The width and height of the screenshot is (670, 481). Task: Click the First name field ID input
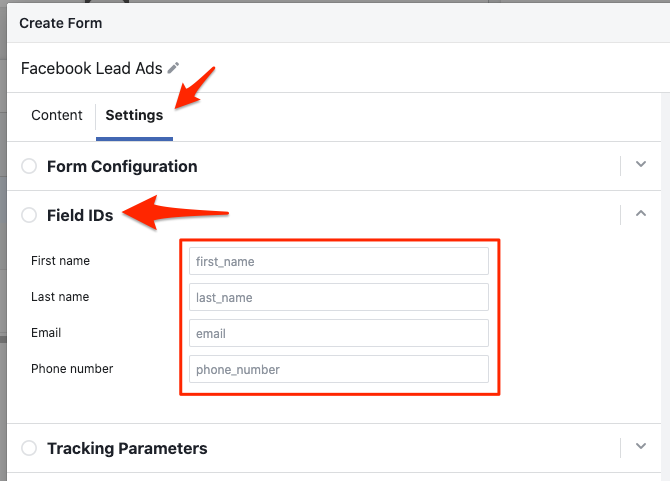tap(338, 261)
